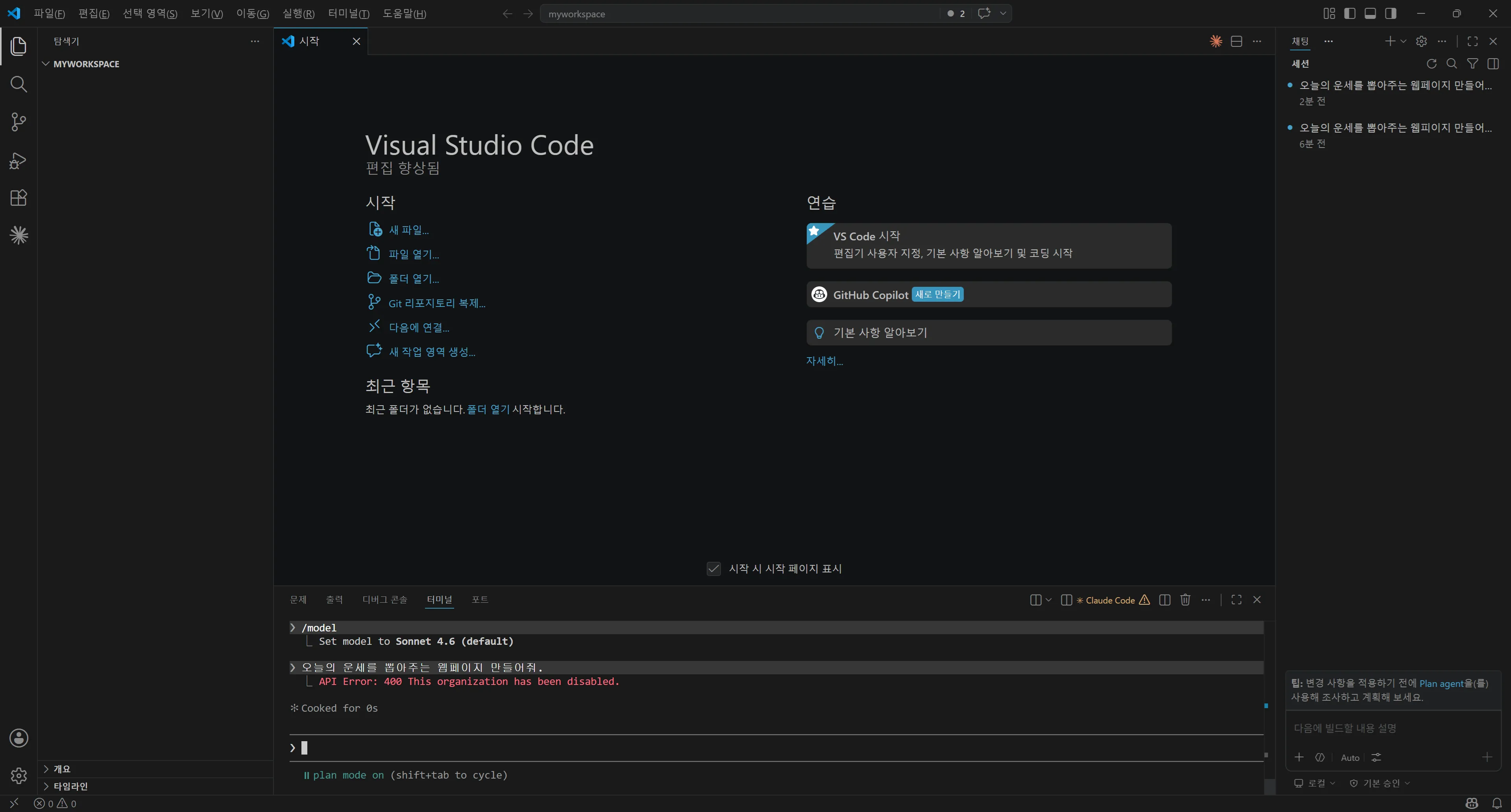This screenshot has width=1511, height=812.
Task: Open the VS Code 시작 walkthrough card
Action: (989, 245)
